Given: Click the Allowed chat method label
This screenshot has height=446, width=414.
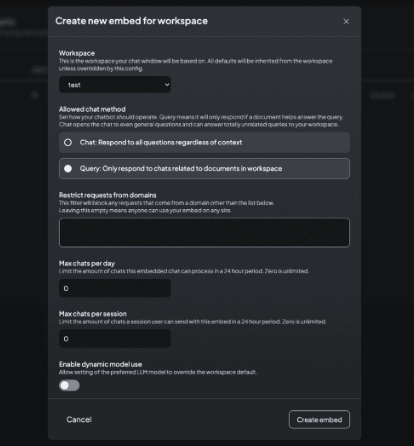Looking at the screenshot, I should pos(92,109).
